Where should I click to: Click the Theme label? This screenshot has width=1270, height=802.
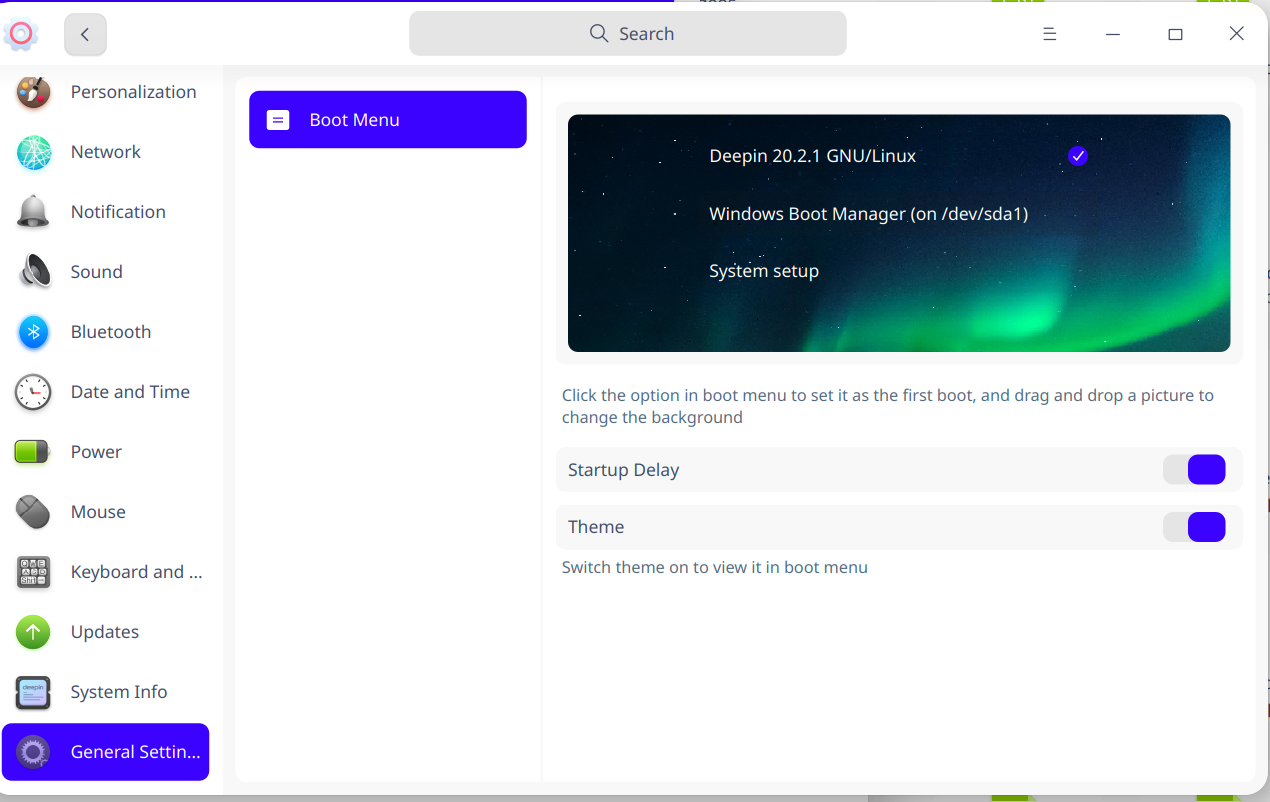click(596, 527)
